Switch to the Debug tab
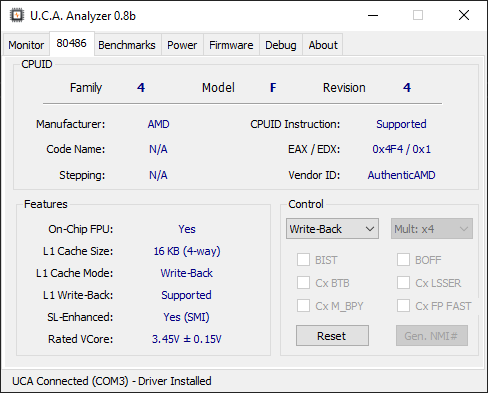The image size is (488, 393). pos(281,45)
